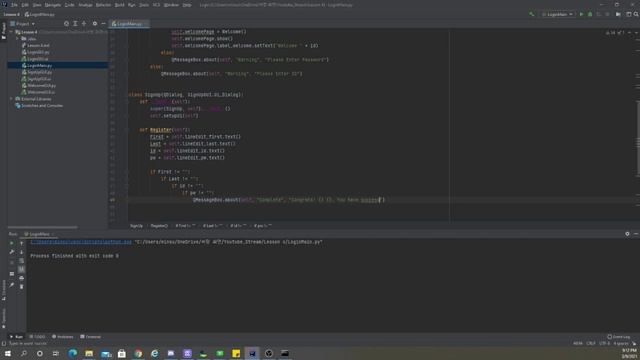
Task: Click the build hammer icon in toolbar
Action: tap(531, 14)
